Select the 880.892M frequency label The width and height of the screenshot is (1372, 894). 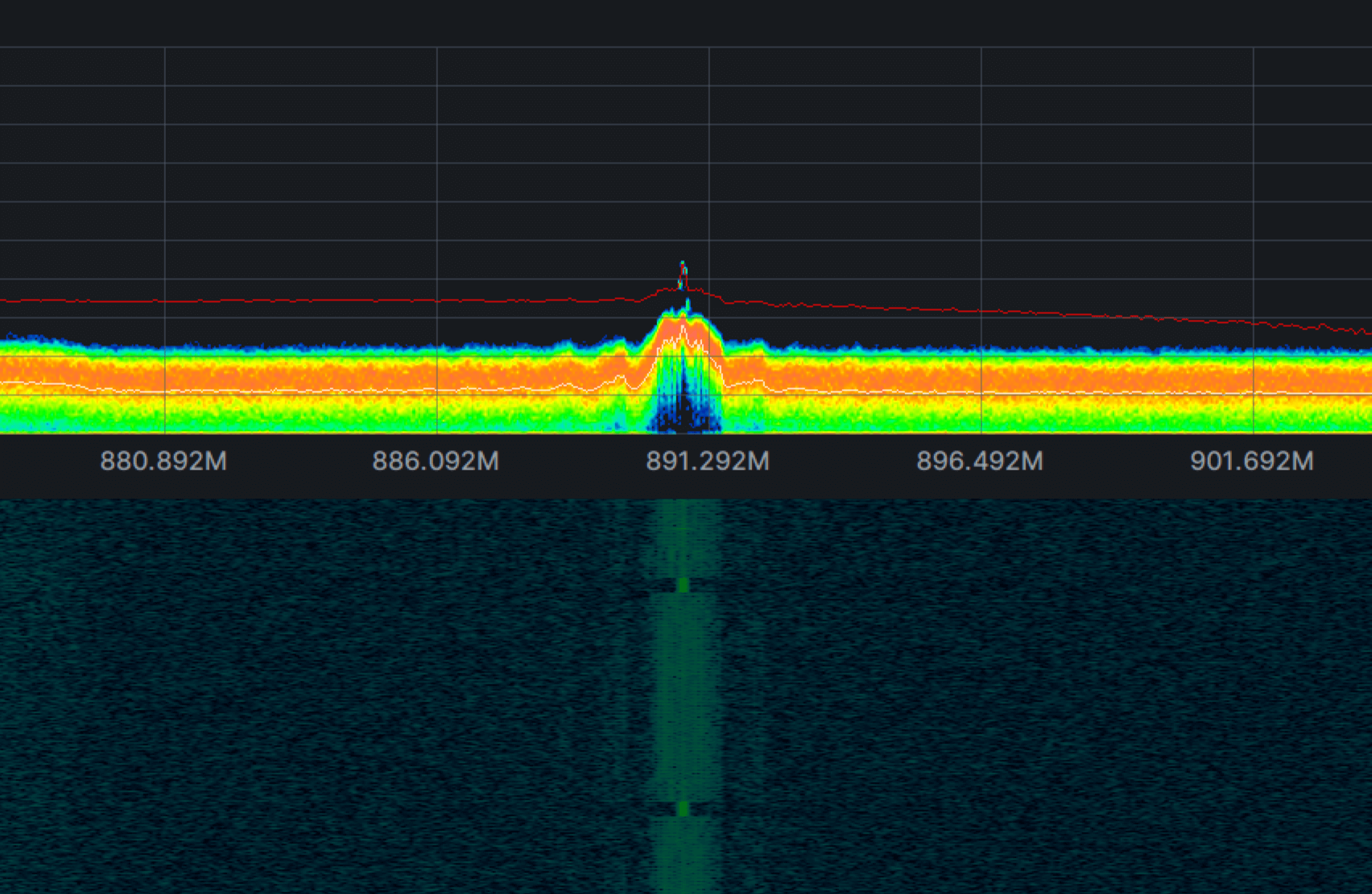164,461
